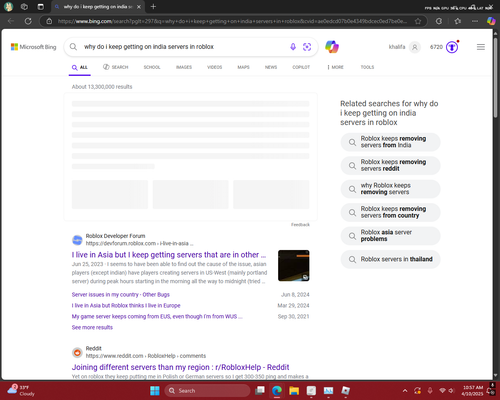Open 'My game server keeps coming from EUS' link
500x400 pixels.
point(157,316)
